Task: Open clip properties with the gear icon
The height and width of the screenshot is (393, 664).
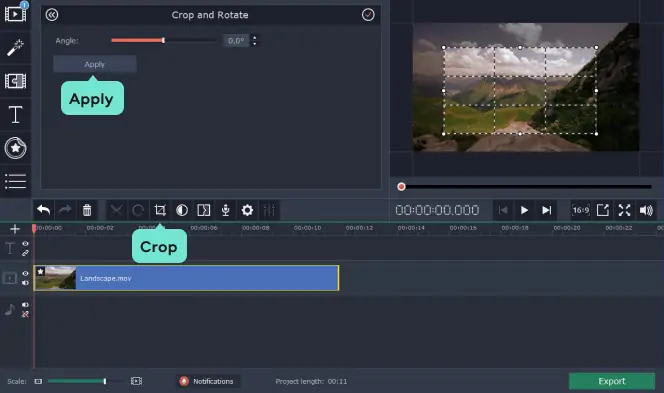Action: click(x=247, y=210)
